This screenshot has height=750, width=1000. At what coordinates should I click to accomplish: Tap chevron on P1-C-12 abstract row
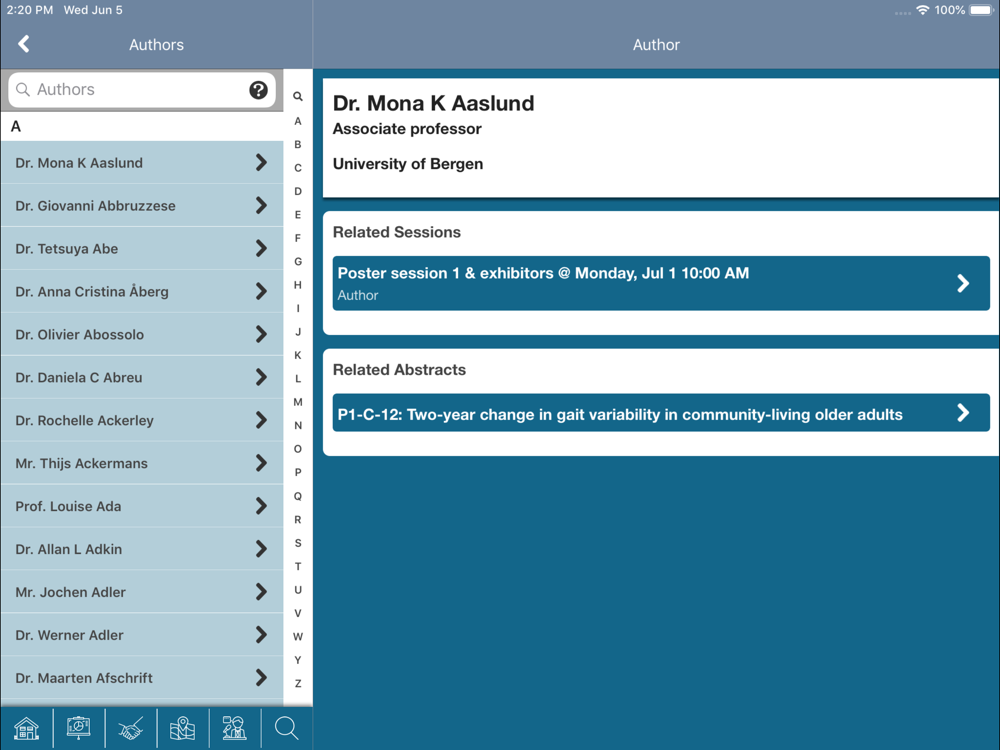[x=963, y=413]
